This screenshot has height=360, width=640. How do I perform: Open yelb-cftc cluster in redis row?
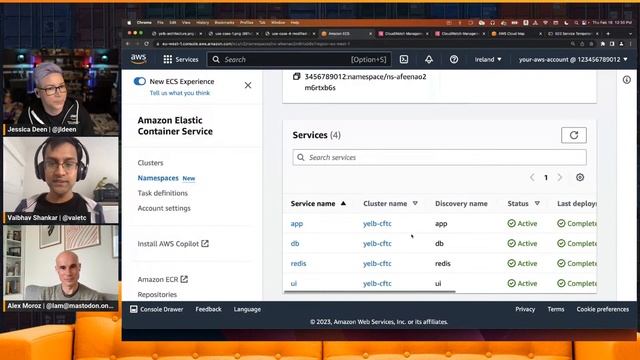pos(377,264)
